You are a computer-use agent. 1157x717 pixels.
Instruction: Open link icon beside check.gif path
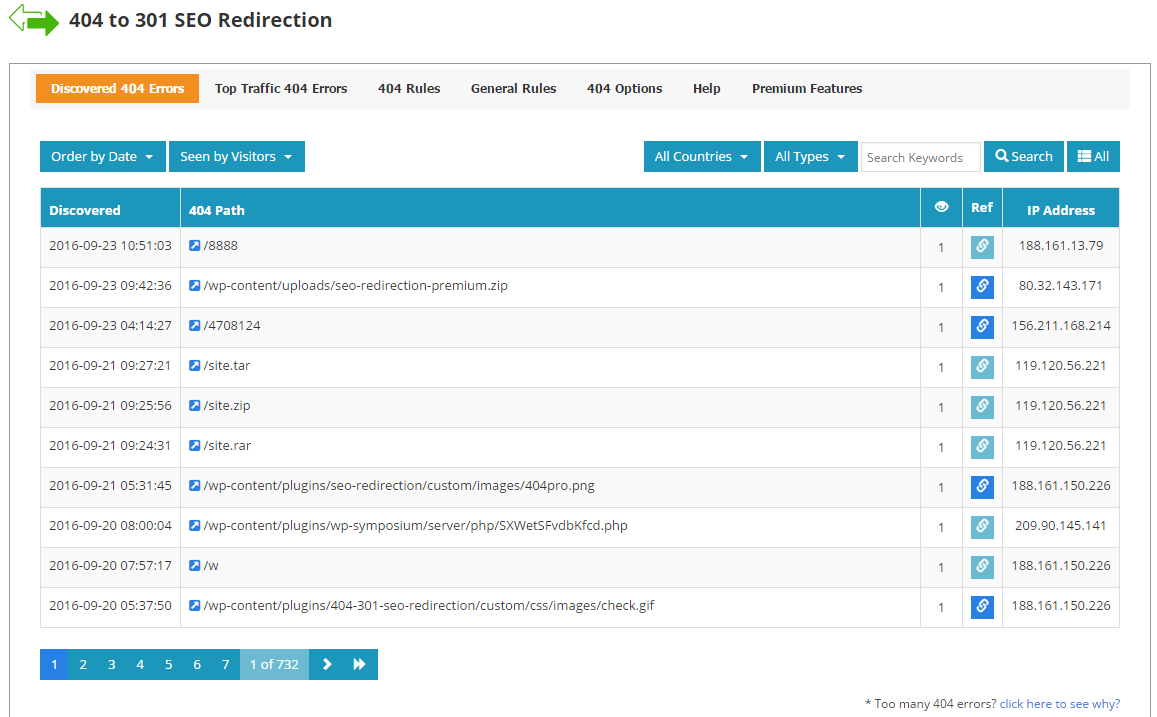pos(195,605)
